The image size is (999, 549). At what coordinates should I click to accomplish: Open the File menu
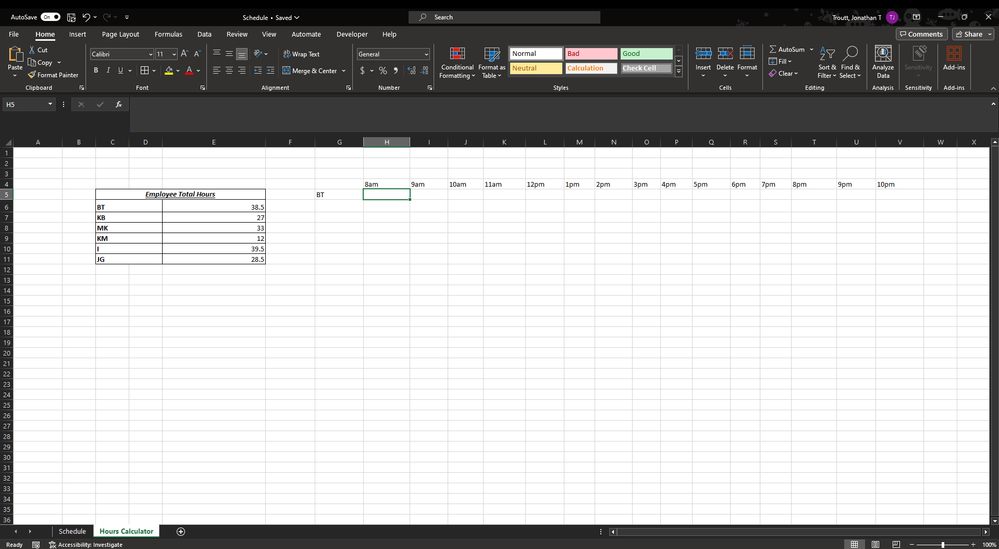(13, 34)
